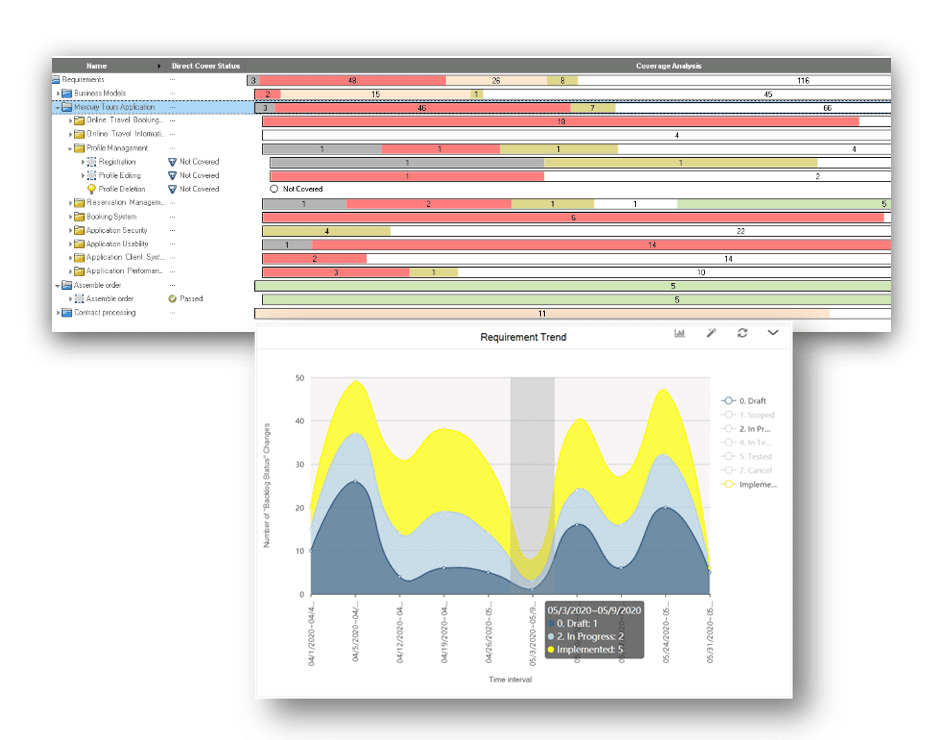Toggle the 4. In Te... legend series
The image size is (941, 740).
[x=746, y=442]
